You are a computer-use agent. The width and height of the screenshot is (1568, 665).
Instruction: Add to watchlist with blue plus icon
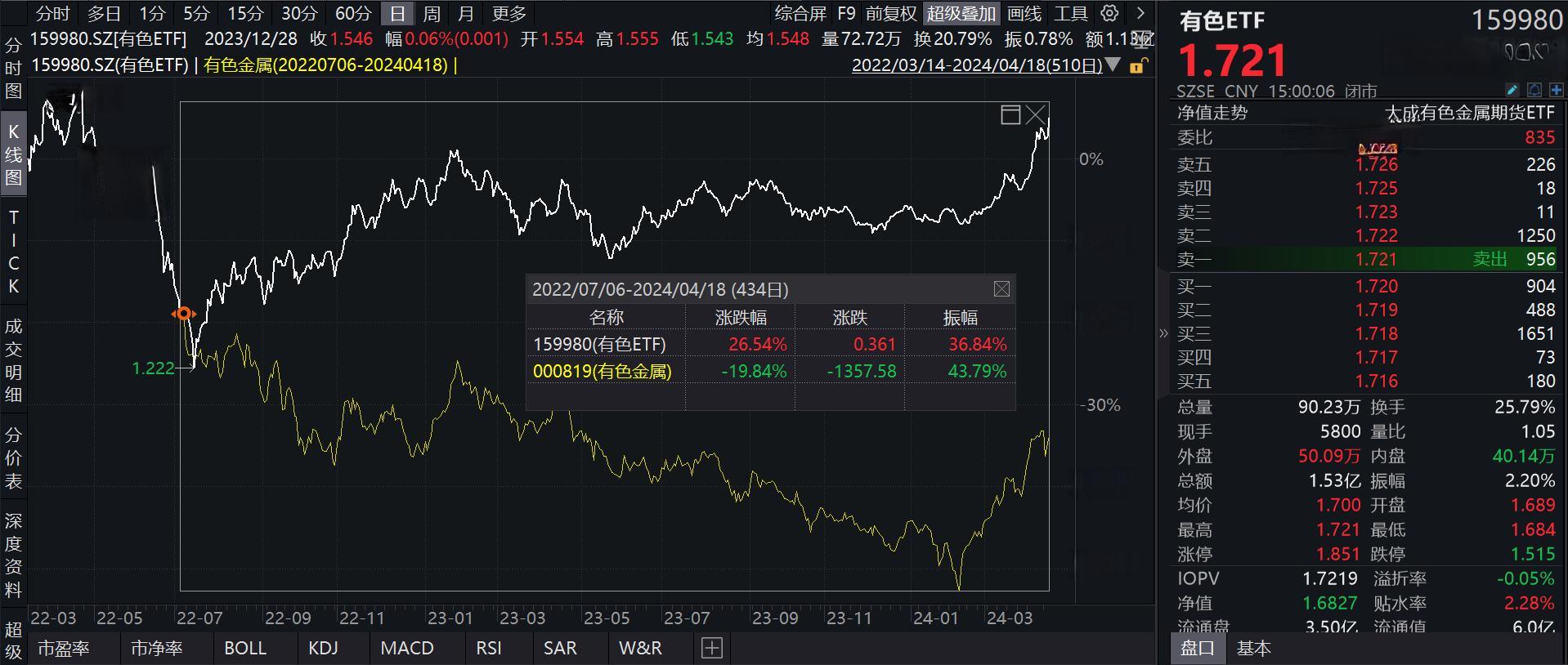click(1556, 90)
